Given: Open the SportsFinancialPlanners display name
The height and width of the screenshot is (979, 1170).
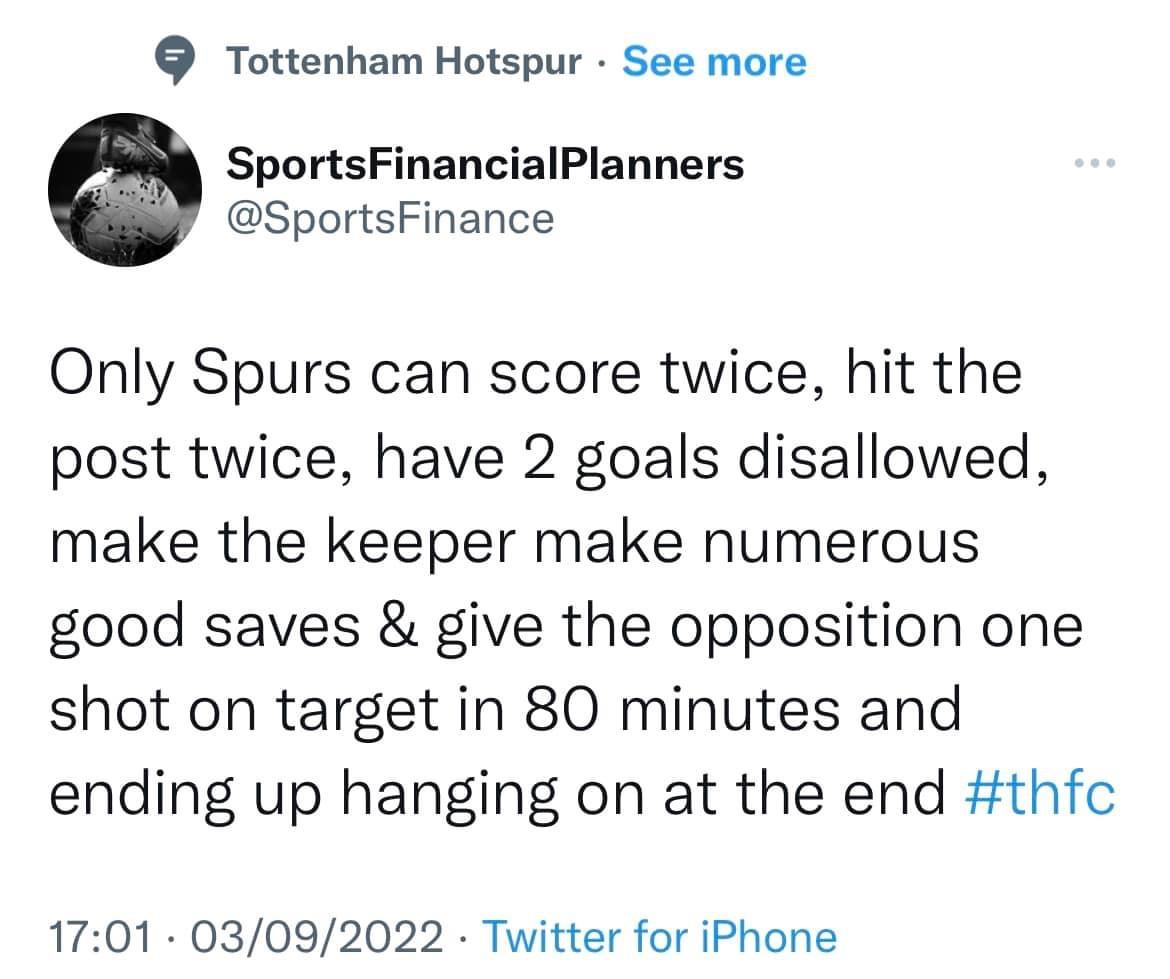Looking at the screenshot, I should coord(485,164).
